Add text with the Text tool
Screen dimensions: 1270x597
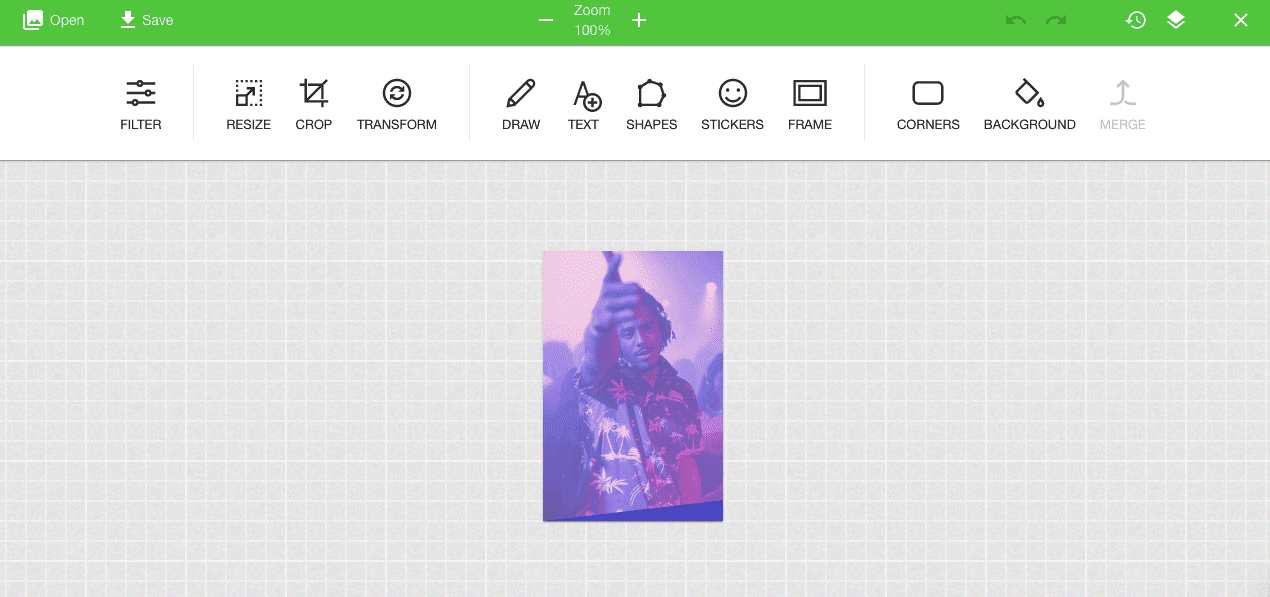pyautogui.click(x=584, y=104)
